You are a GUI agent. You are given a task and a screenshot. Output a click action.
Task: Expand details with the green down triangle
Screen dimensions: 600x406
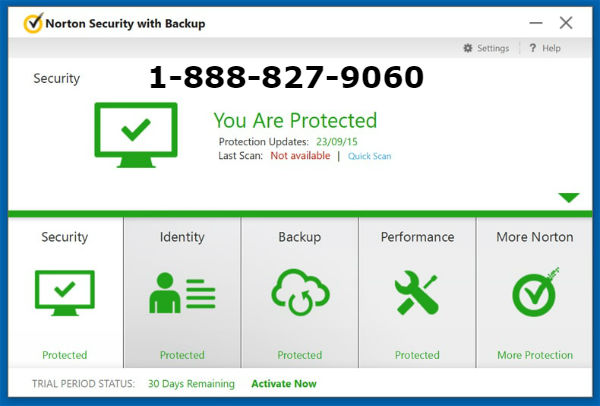point(569,197)
